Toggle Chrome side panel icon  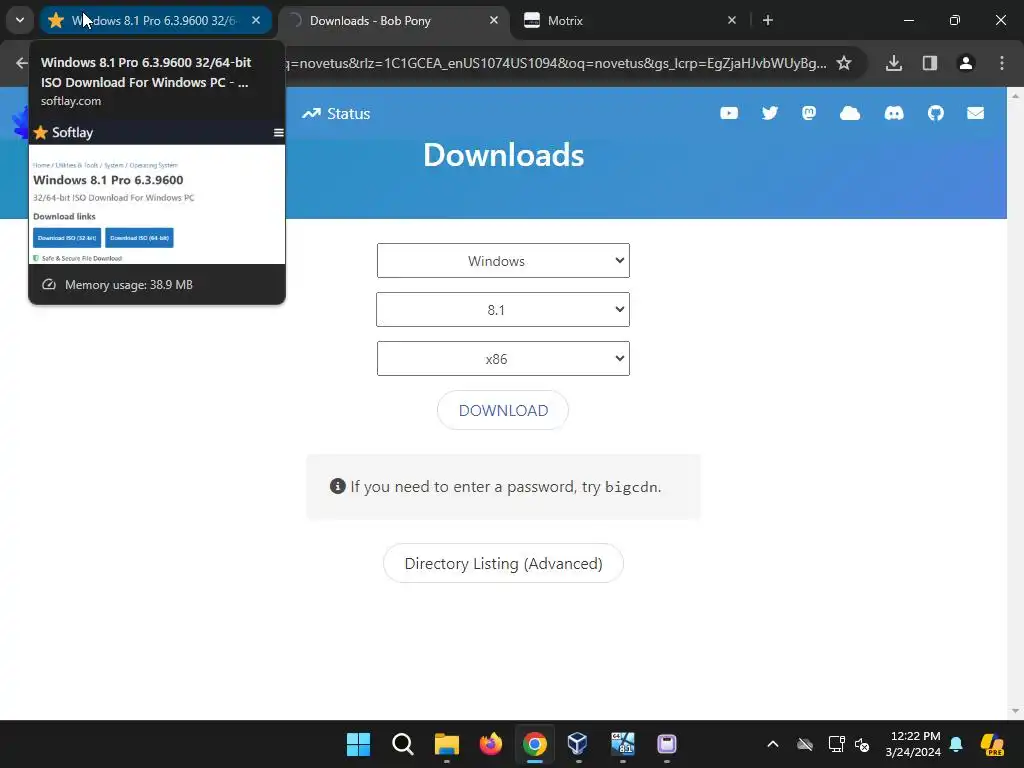pos(930,63)
